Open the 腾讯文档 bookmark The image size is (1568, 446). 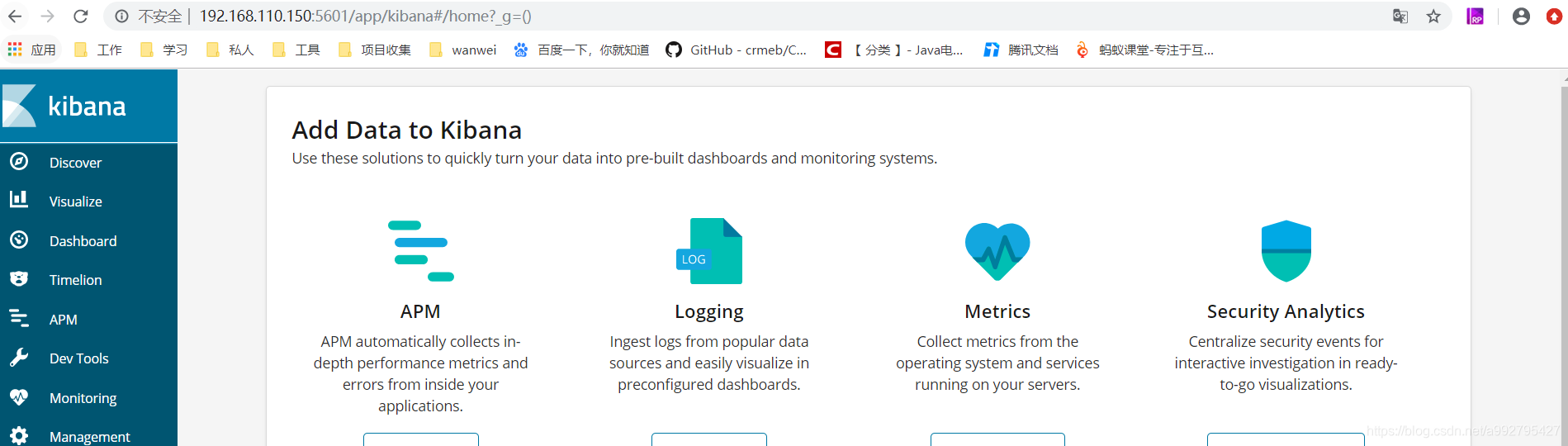point(1021,50)
